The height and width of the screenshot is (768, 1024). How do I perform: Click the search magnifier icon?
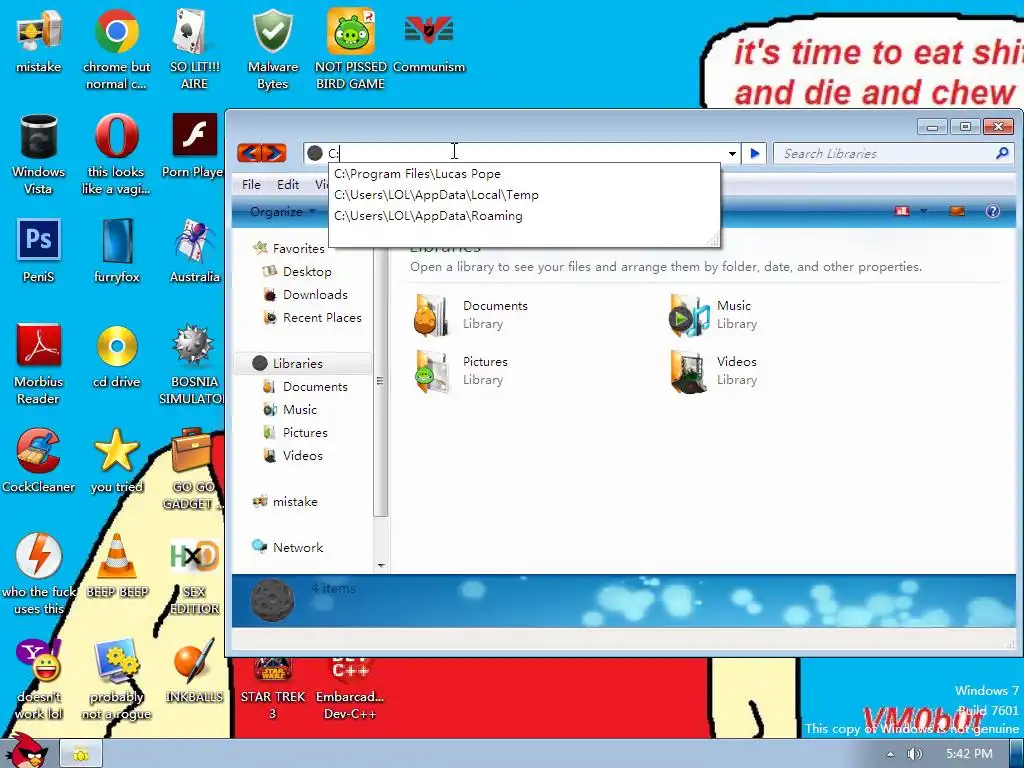[1002, 153]
